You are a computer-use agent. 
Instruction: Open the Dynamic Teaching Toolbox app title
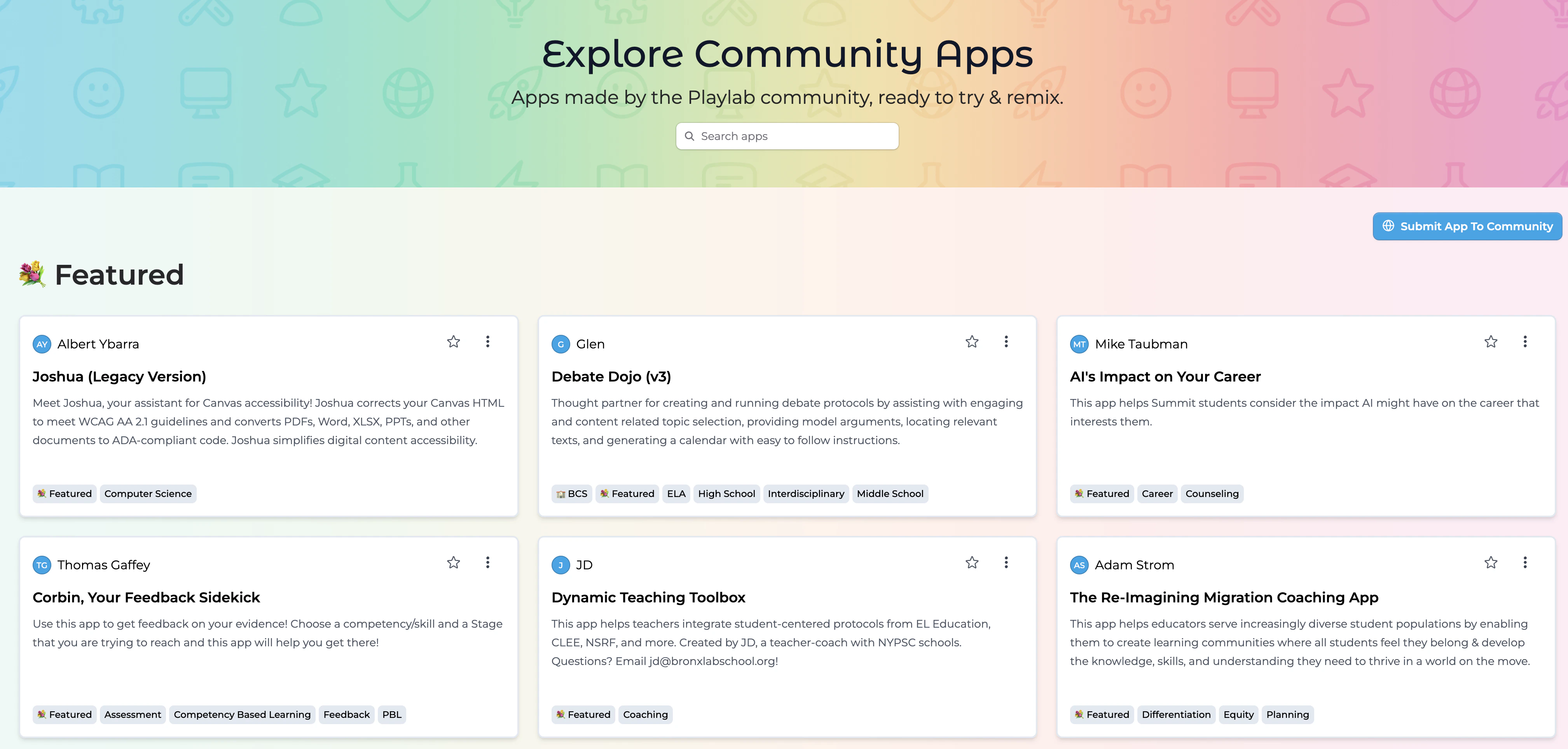coord(648,597)
